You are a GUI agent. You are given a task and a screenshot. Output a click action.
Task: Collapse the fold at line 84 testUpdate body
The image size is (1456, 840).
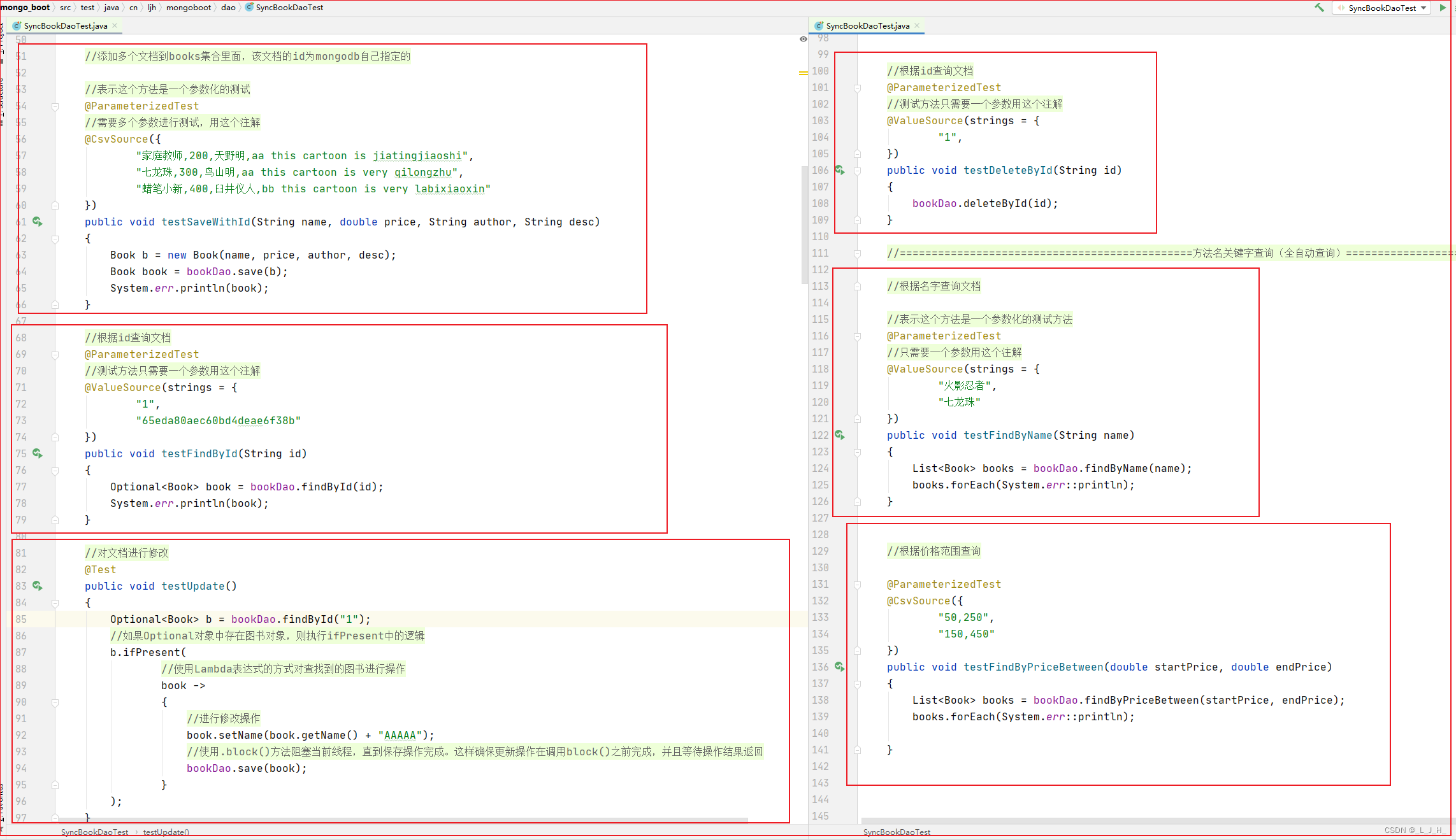click(x=55, y=603)
